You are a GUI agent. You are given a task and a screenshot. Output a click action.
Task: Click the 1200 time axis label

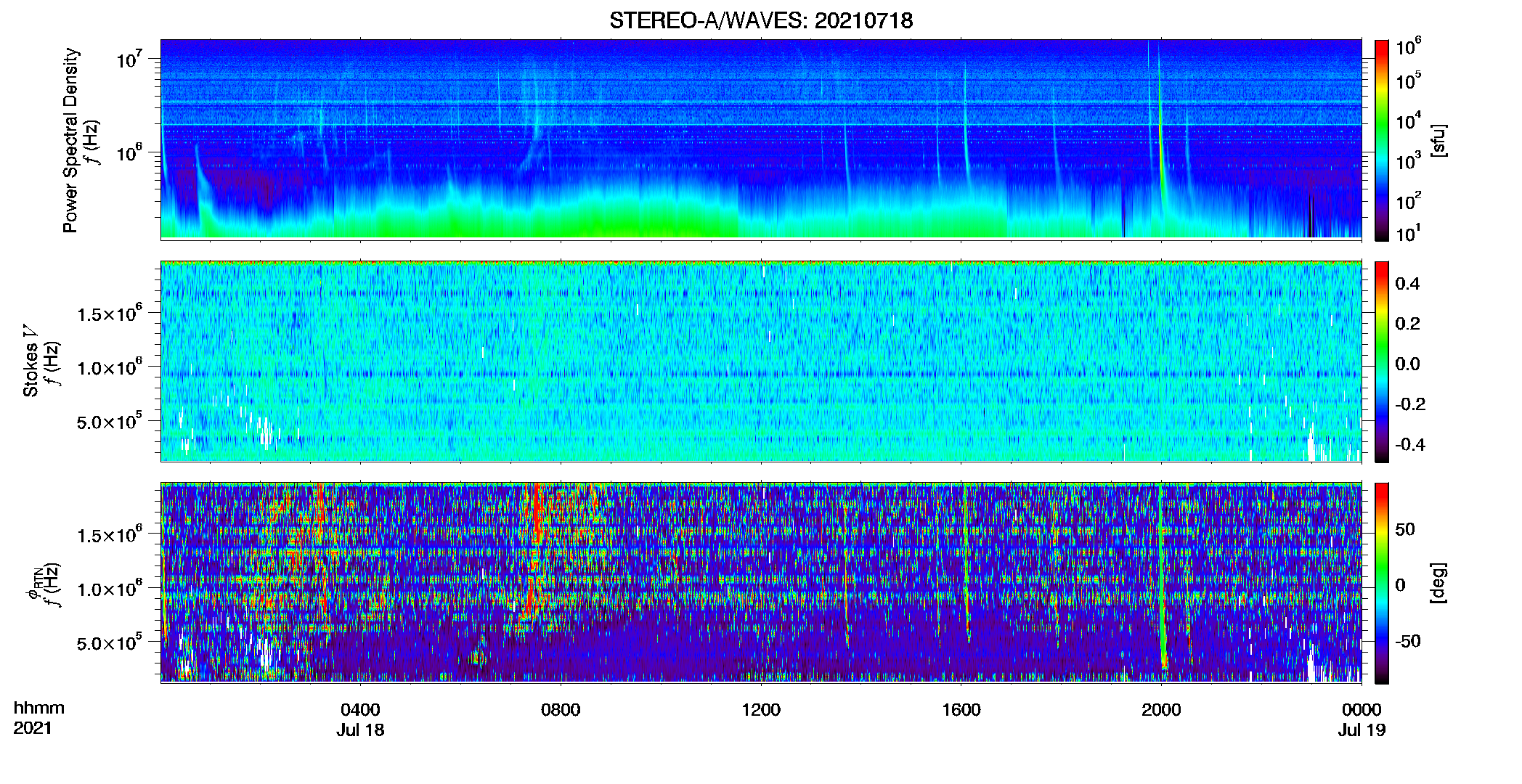(x=761, y=710)
